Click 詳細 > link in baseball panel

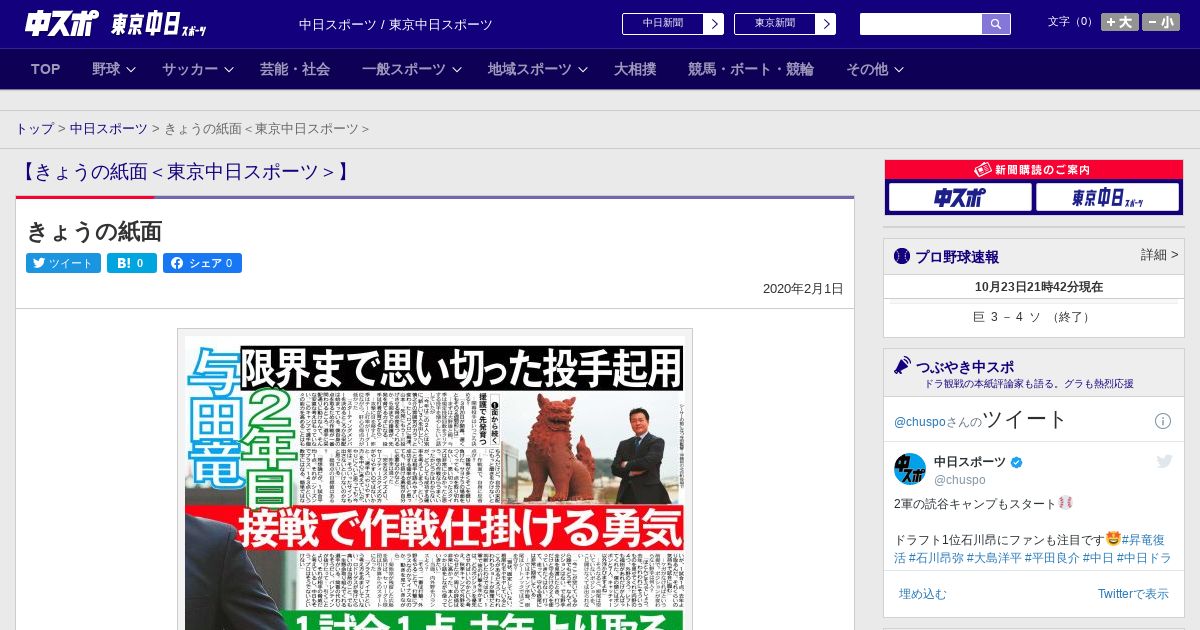tap(1159, 255)
